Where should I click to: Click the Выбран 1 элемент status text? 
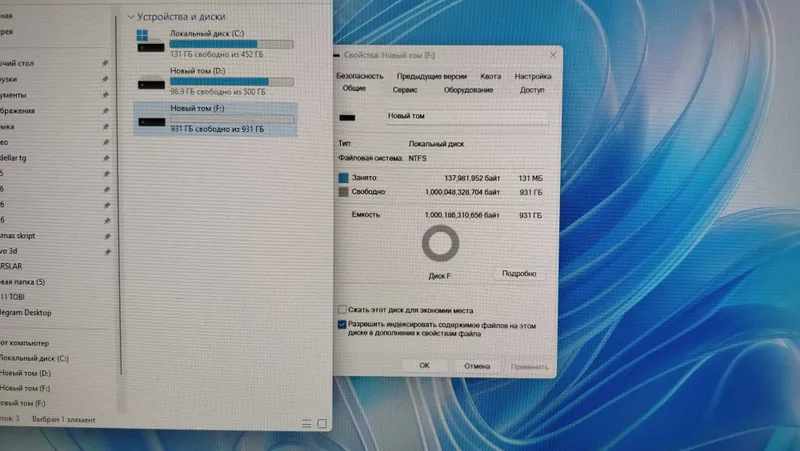point(64,419)
